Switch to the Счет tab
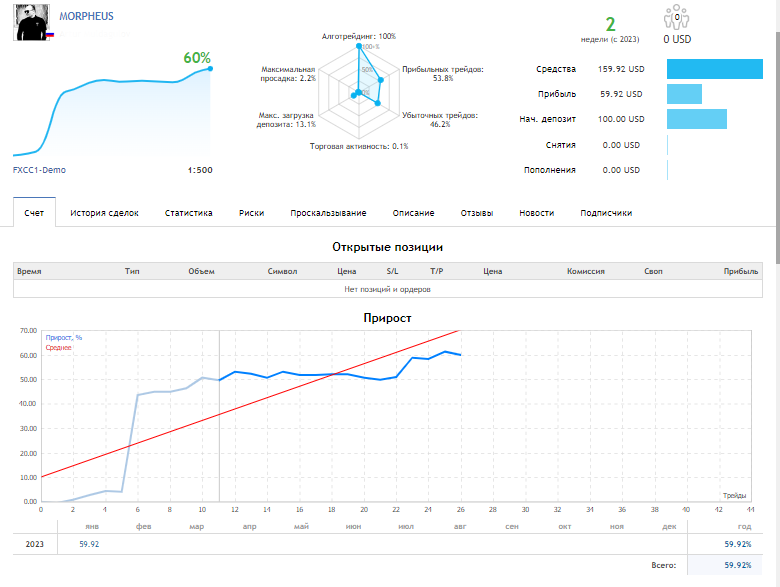Screen dimensions: 780x587 (x=34, y=213)
